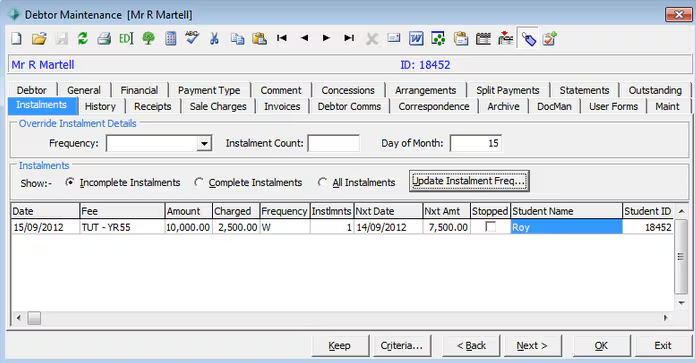Click the Keep button
Viewport: 696px width, 363px height.
click(340, 345)
